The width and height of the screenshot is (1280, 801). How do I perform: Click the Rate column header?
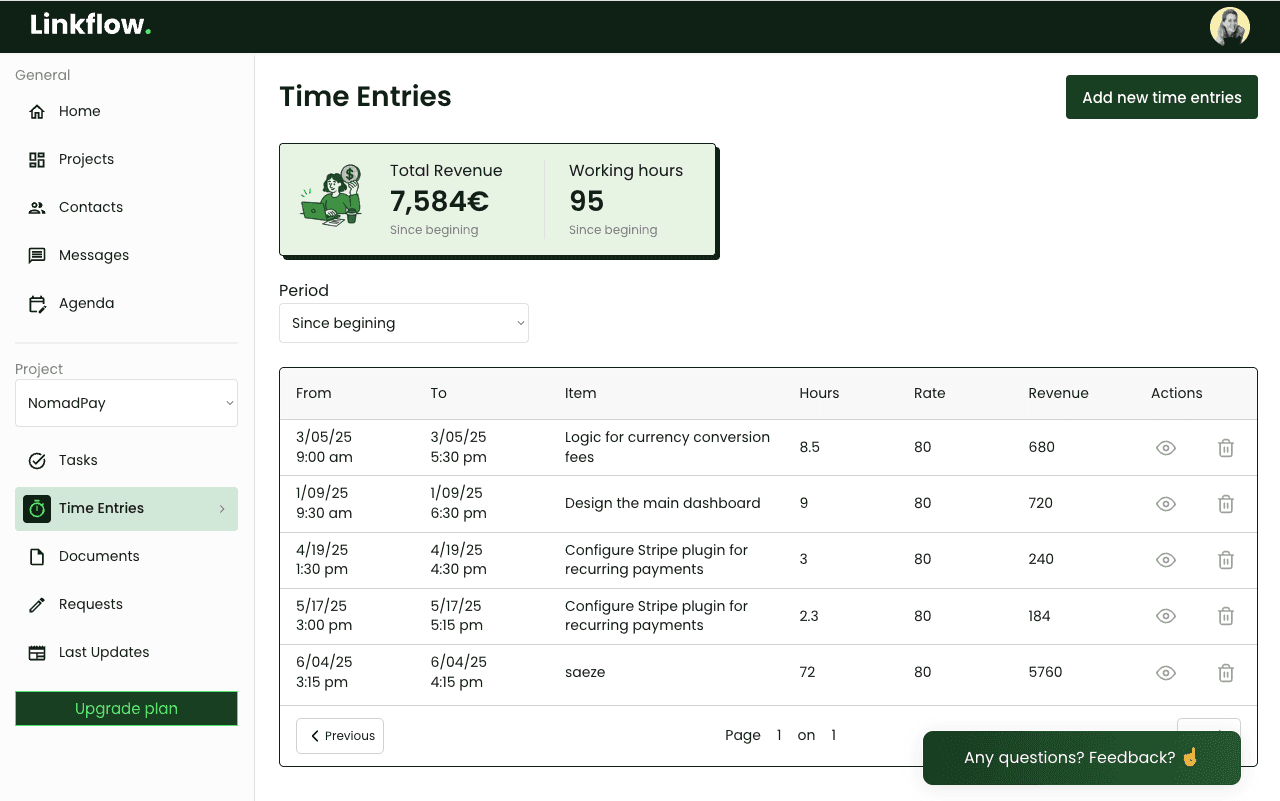pyautogui.click(x=929, y=393)
